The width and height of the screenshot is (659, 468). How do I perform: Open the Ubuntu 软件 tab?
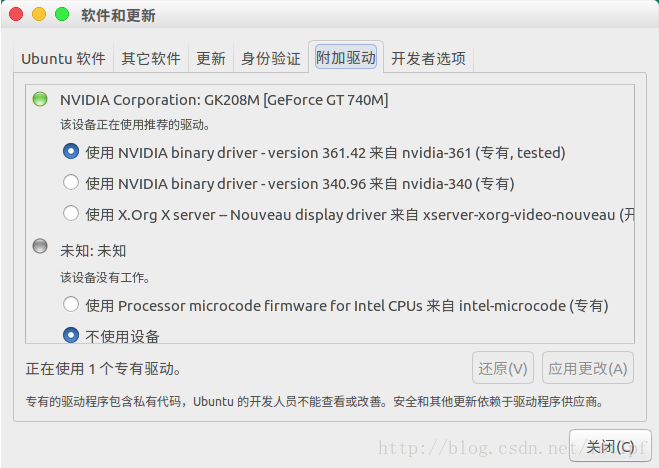click(x=63, y=58)
